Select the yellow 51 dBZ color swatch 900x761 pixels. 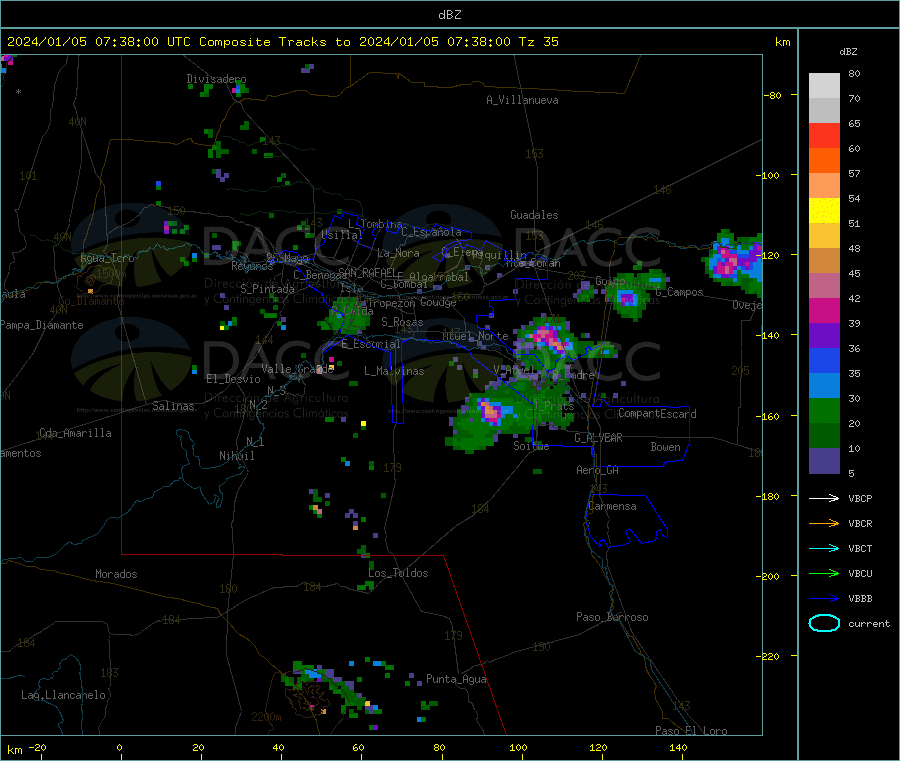click(x=824, y=211)
